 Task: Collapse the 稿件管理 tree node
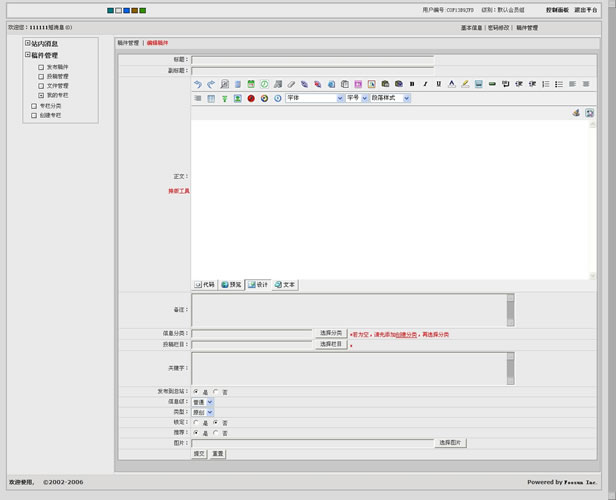point(28,55)
